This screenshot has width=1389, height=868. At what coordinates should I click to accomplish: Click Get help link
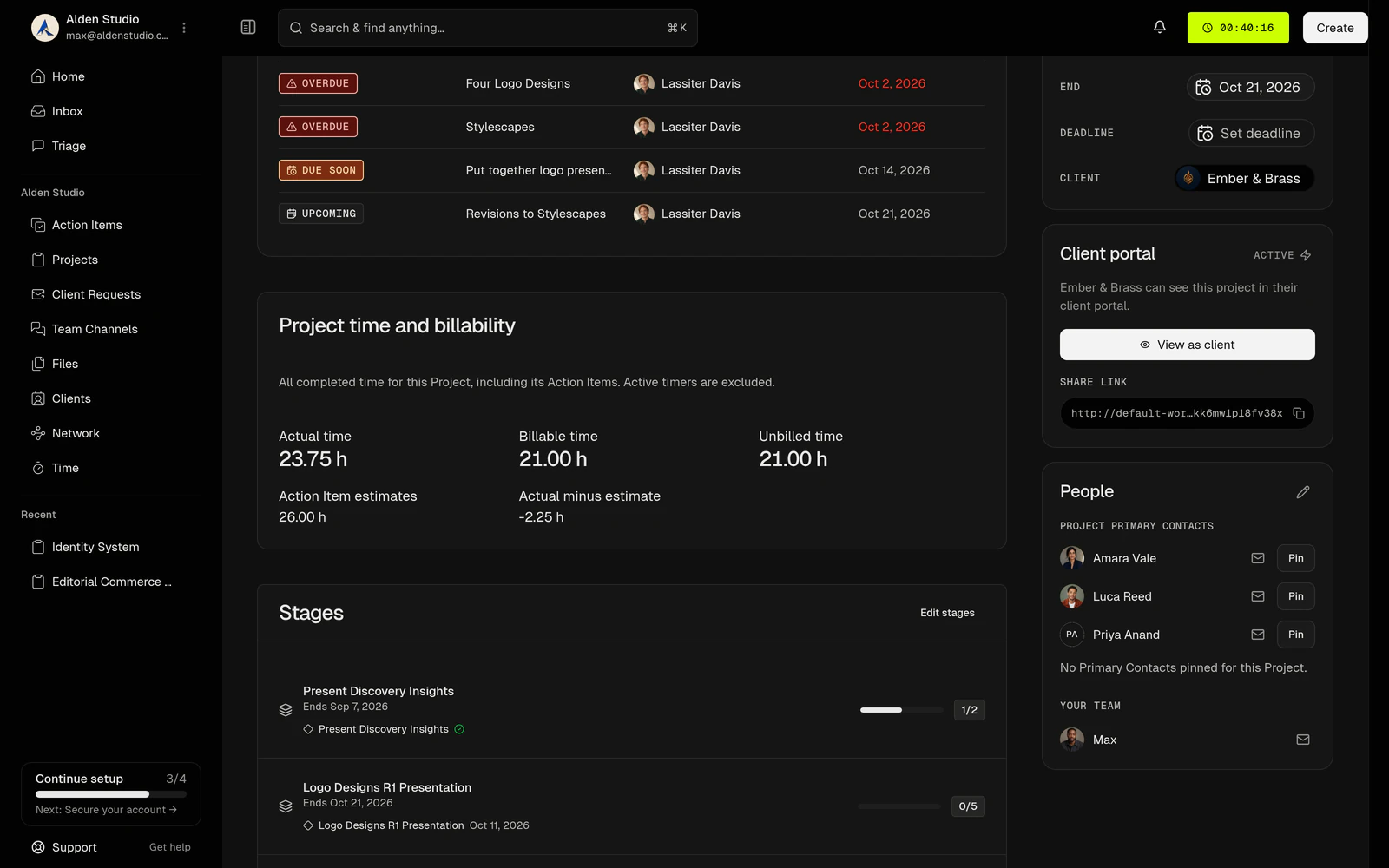[x=170, y=847]
